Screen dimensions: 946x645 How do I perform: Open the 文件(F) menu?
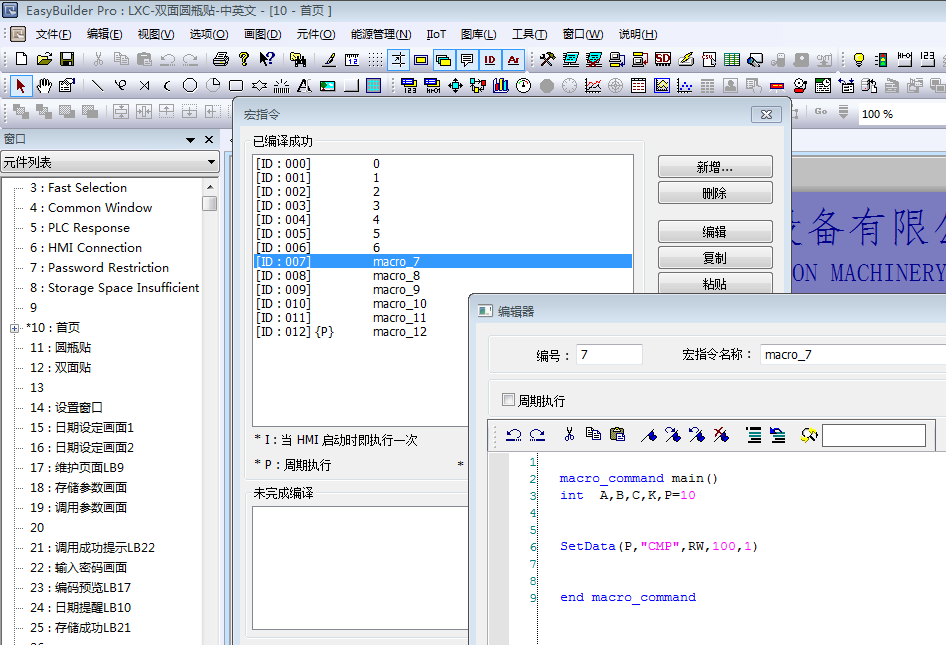52,34
